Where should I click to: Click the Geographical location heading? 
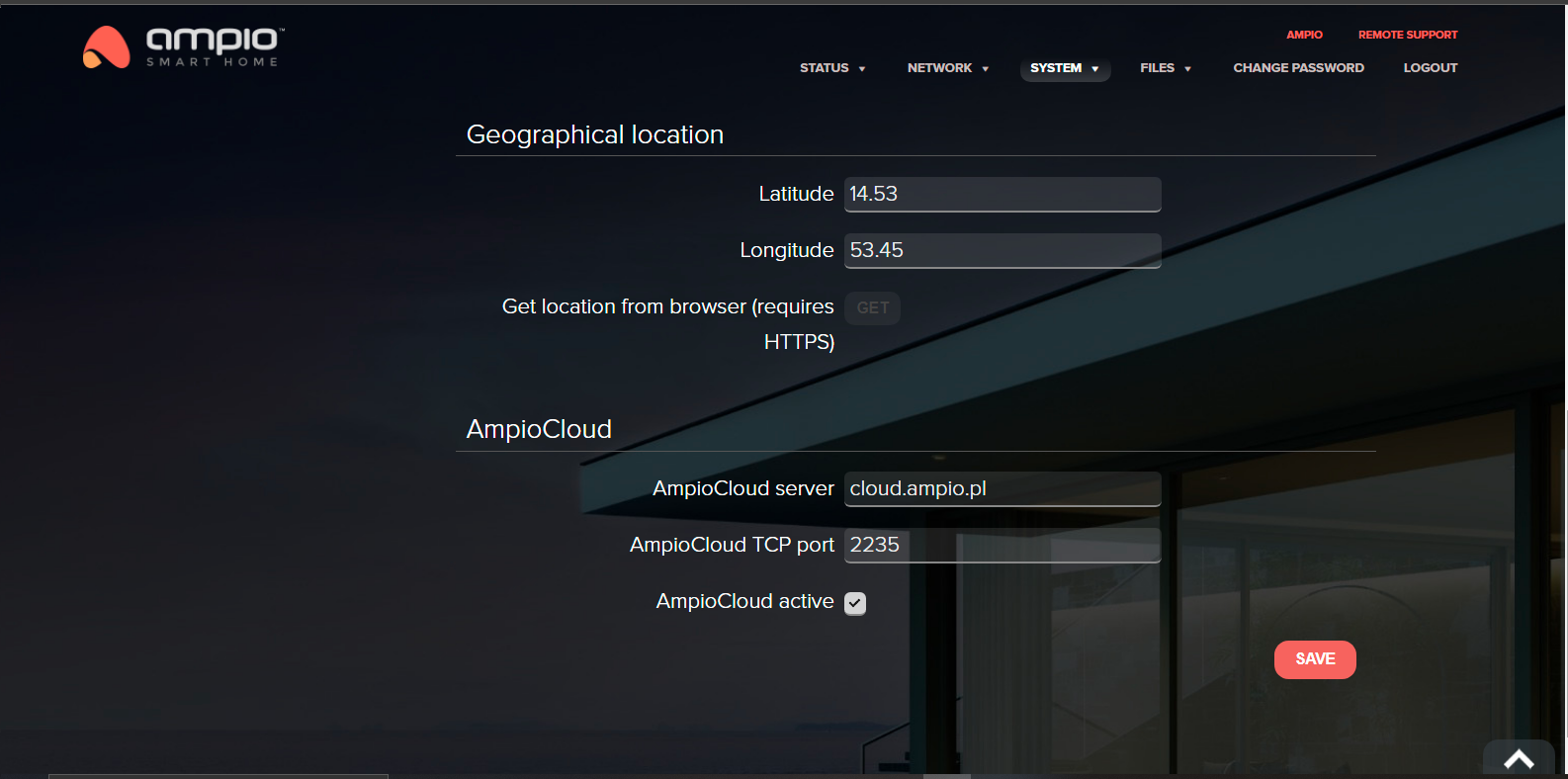595,134
